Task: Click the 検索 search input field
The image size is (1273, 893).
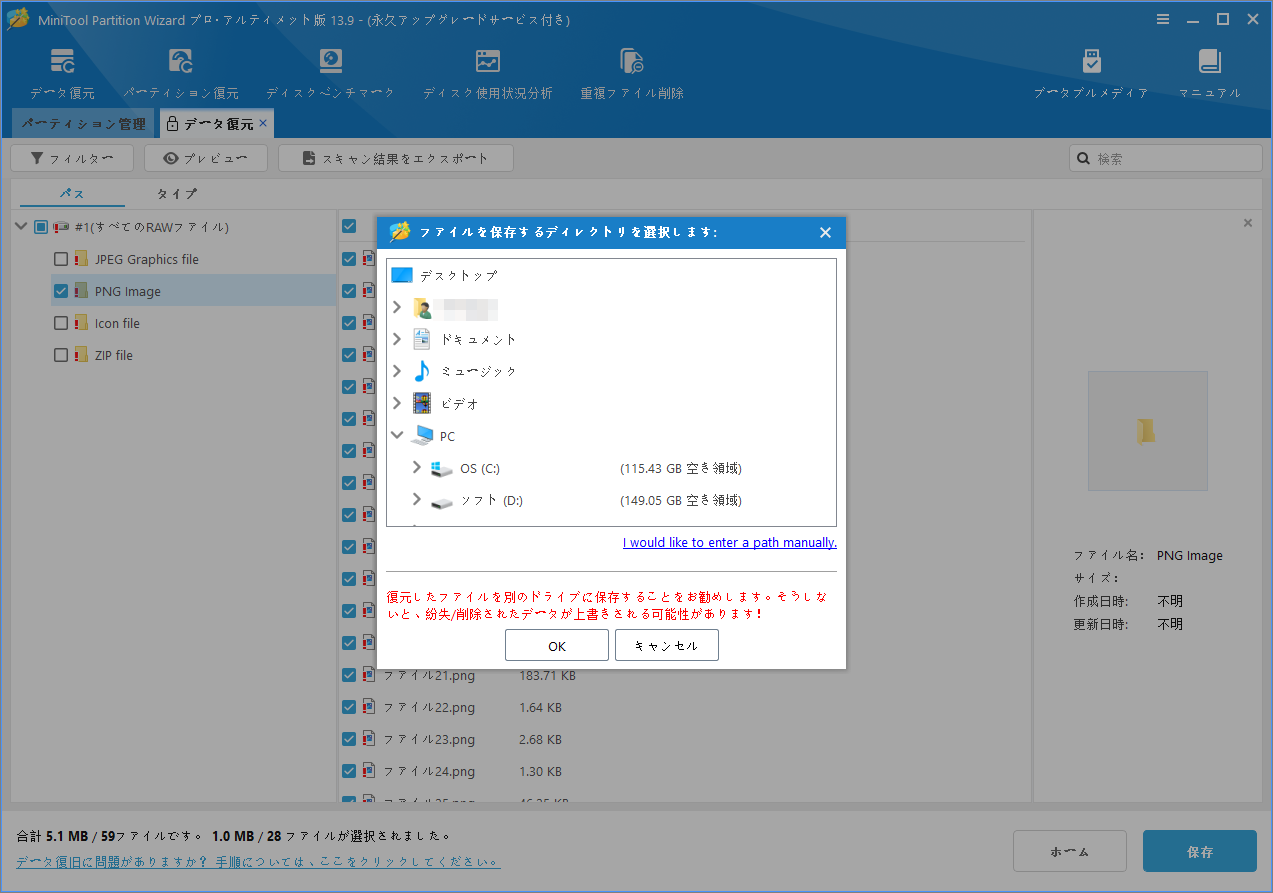Action: (1165, 158)
